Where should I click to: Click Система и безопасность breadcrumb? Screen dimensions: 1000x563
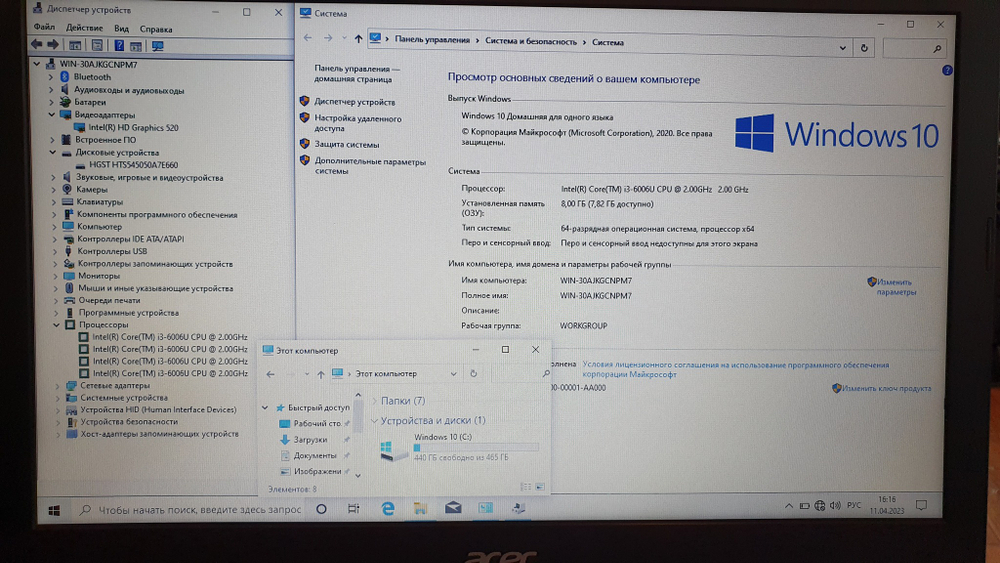(531, 41)
